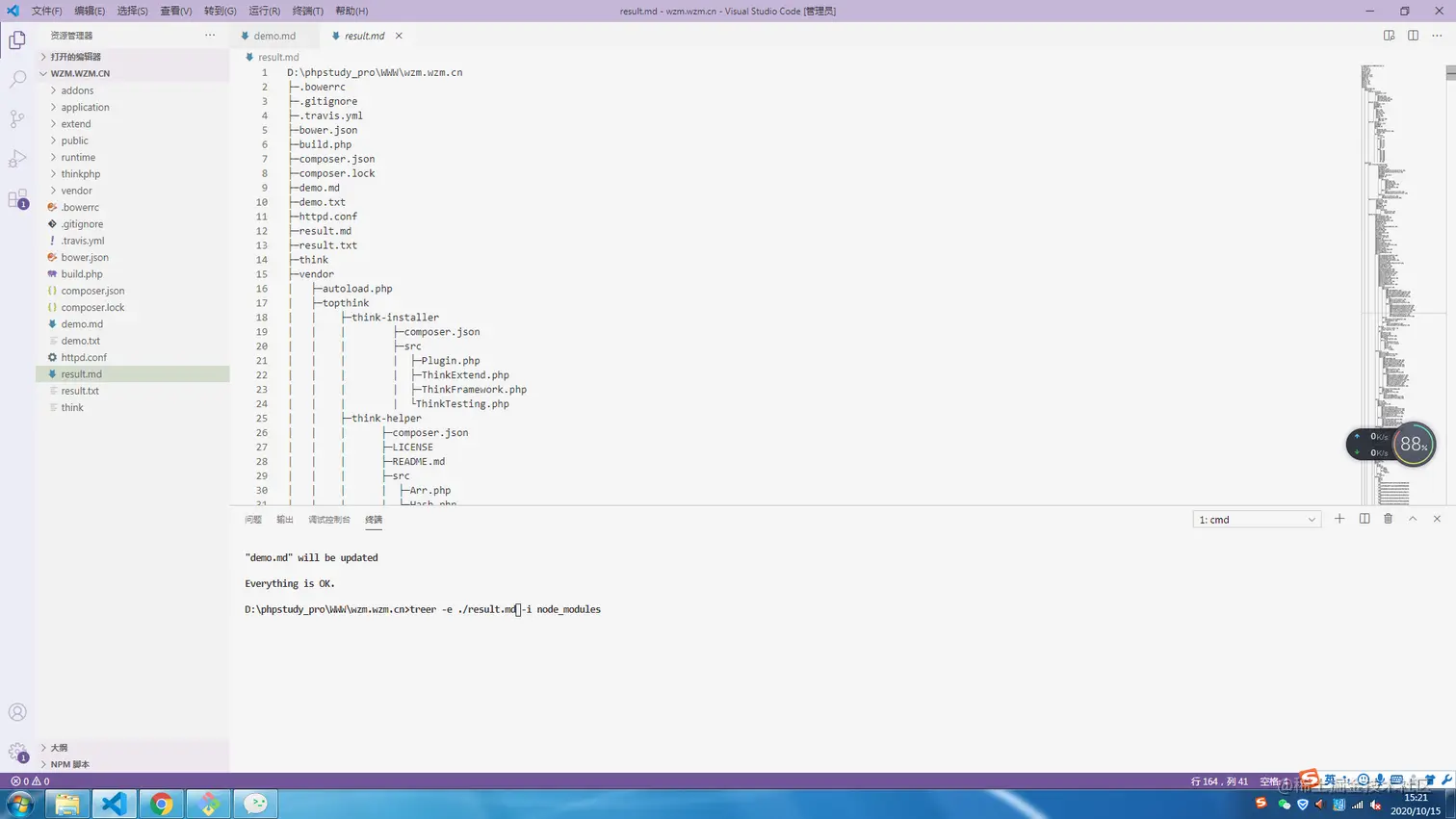This screenshot has height=819, width=1456.
Task: Collapse the WZM.WZM.CN workspace folder
Action: (x=133, y=73)
